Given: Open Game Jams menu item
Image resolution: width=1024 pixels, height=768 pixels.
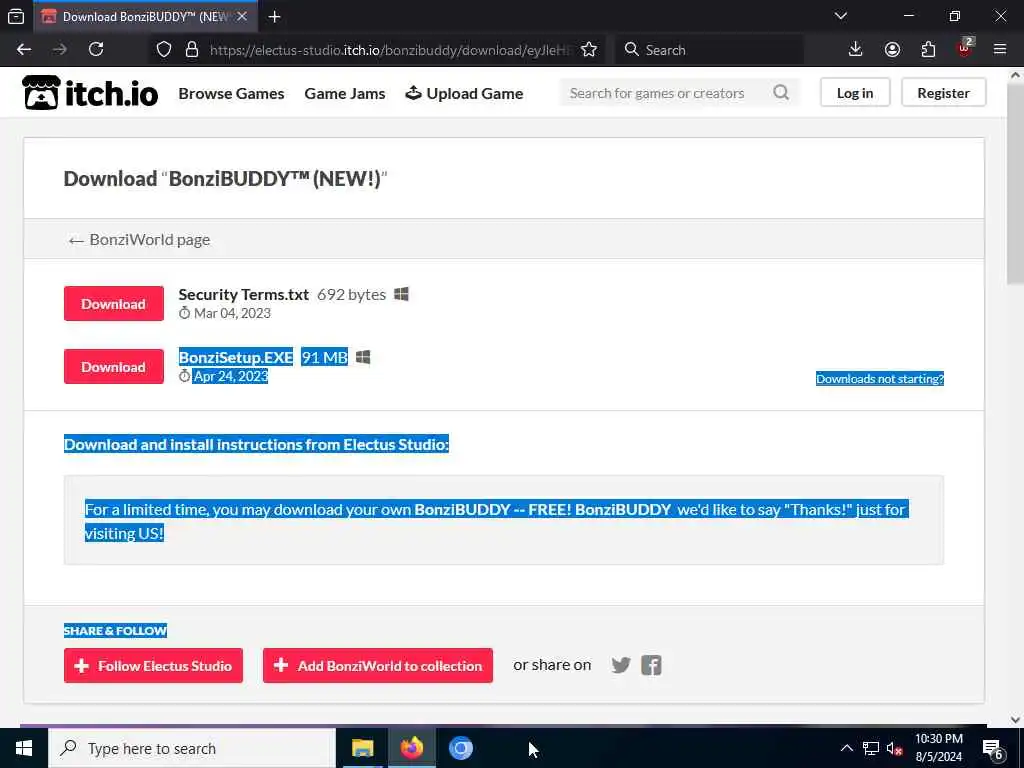Looking at the screenshot, I should tap(345, 93).
